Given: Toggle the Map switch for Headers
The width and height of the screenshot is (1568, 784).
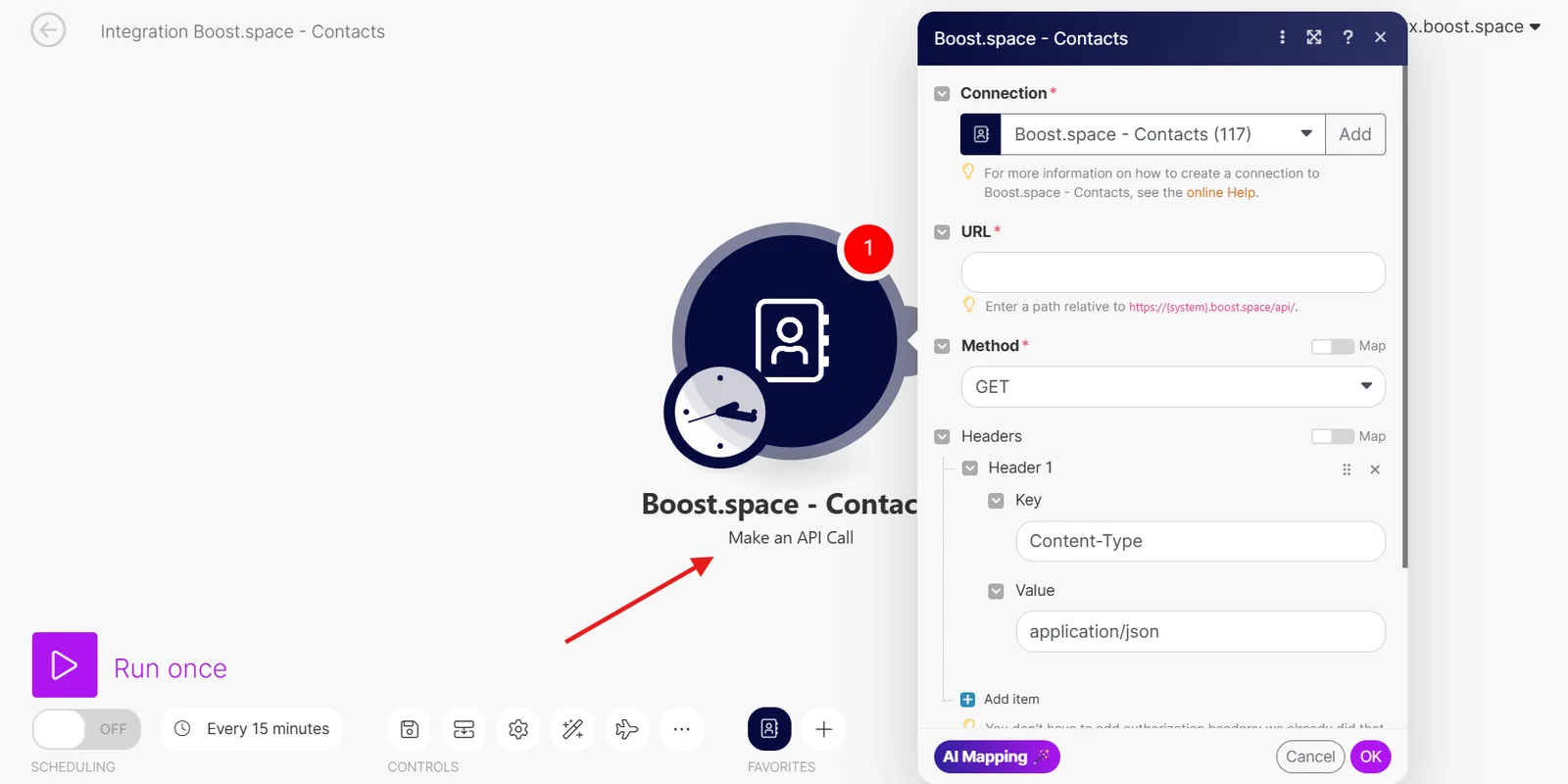Looking at the screenshot, I should 1333,436.
